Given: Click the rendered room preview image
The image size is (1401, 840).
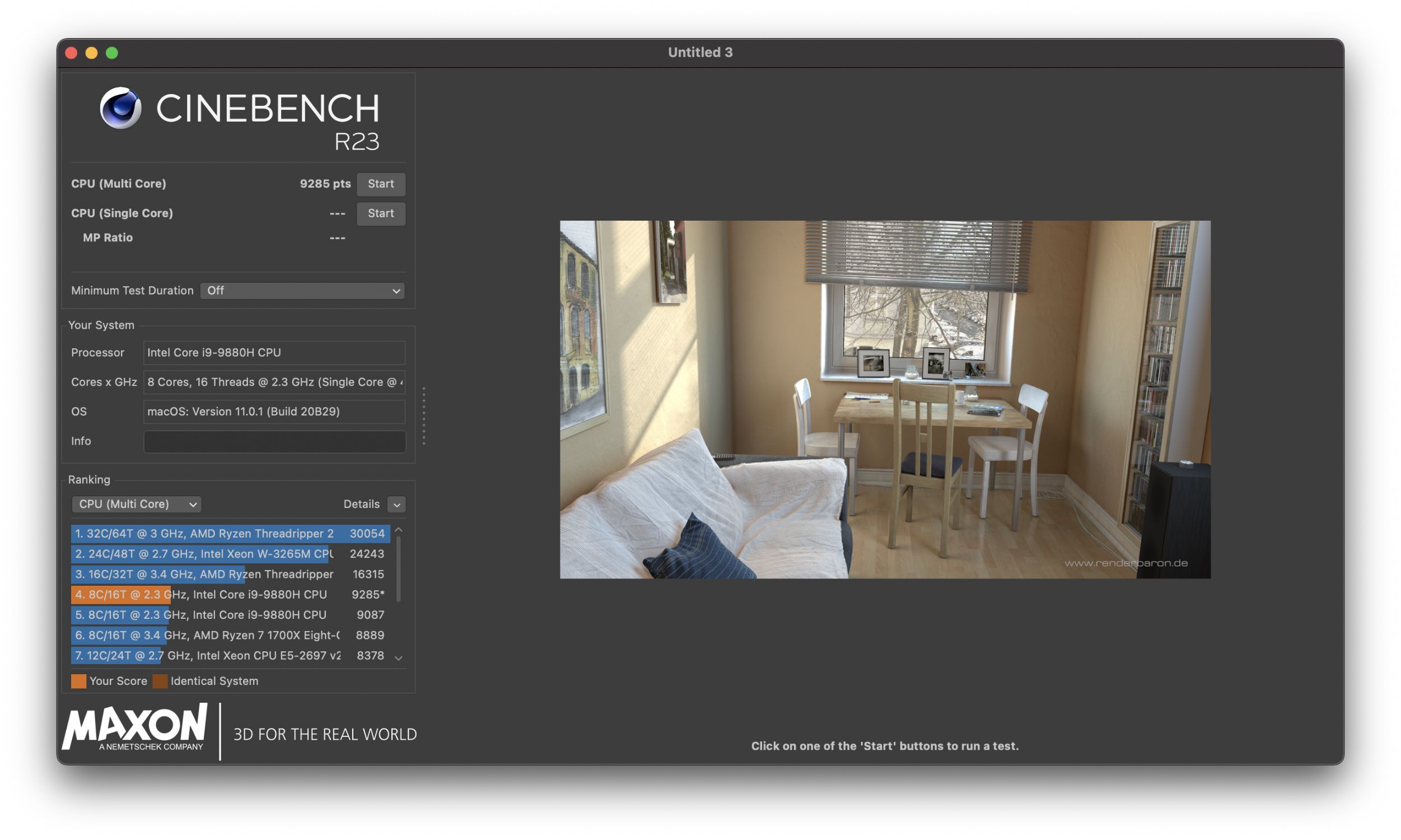Looking at the screenshot, I should (885, 400).
